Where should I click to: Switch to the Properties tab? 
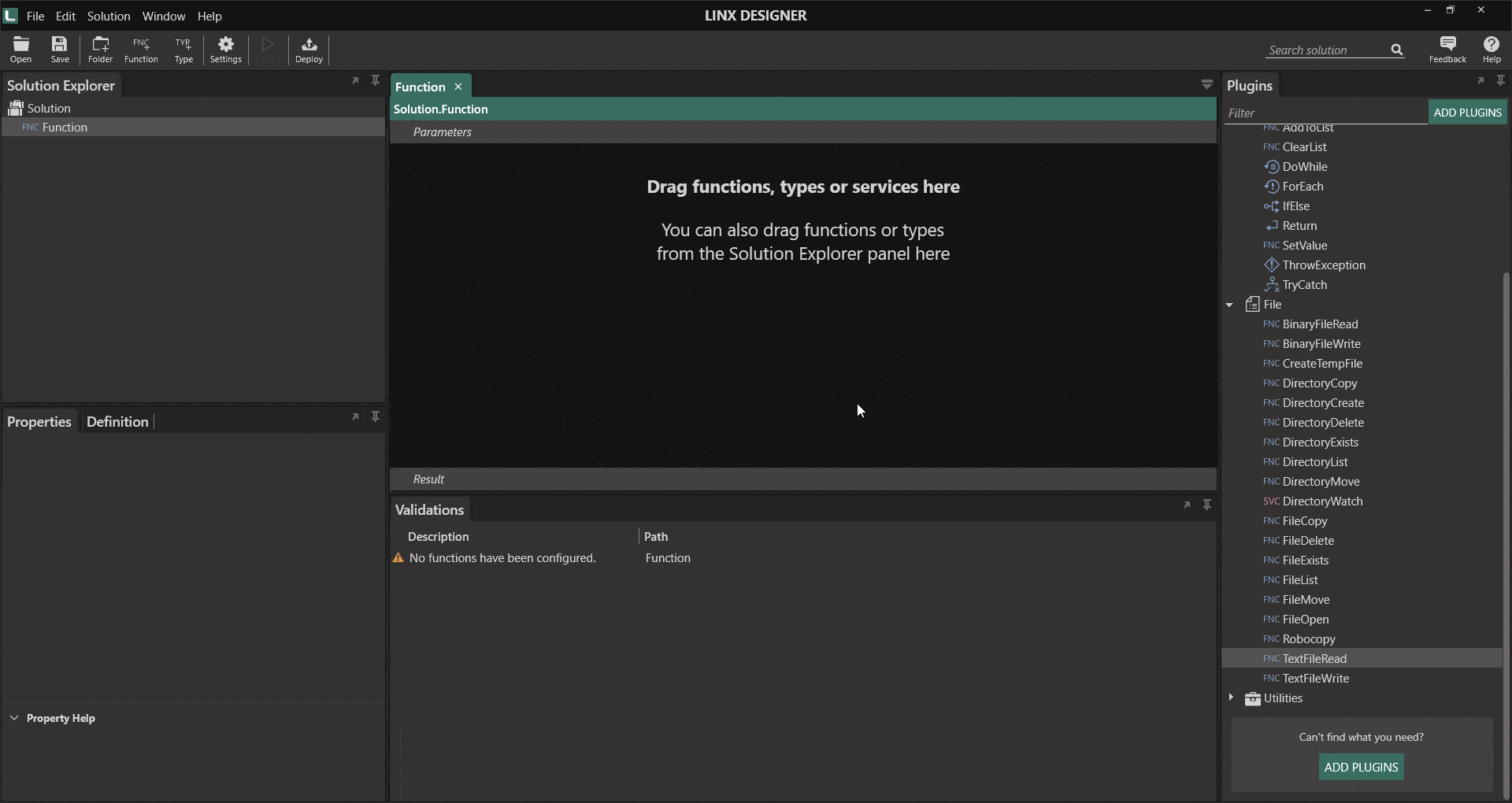click(x=39, y=422)
